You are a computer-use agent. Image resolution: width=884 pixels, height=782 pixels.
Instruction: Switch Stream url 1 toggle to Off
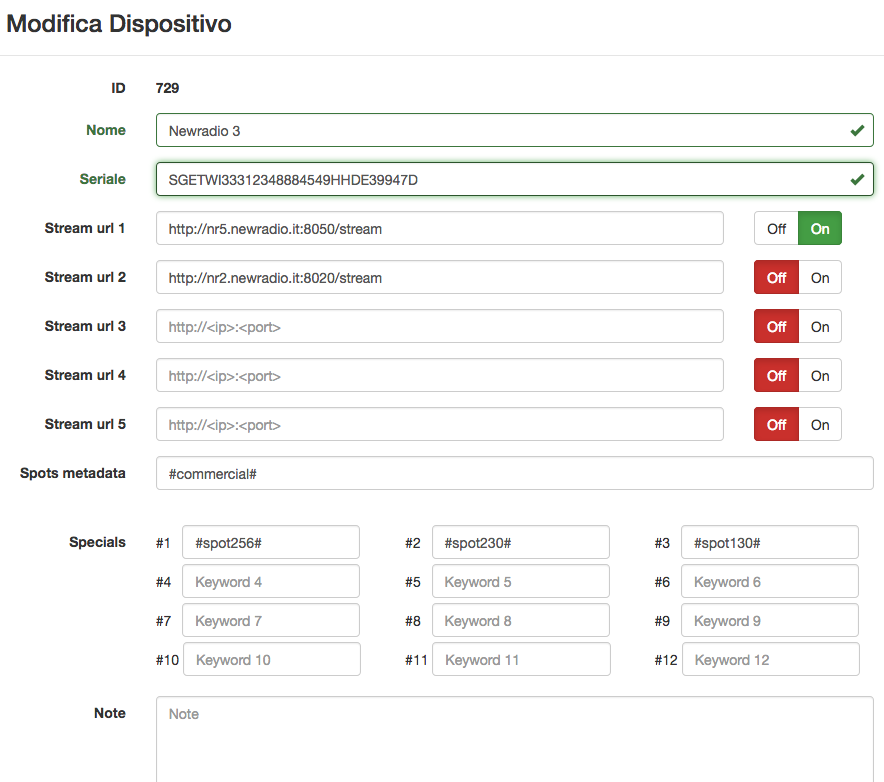pos(776,228)
